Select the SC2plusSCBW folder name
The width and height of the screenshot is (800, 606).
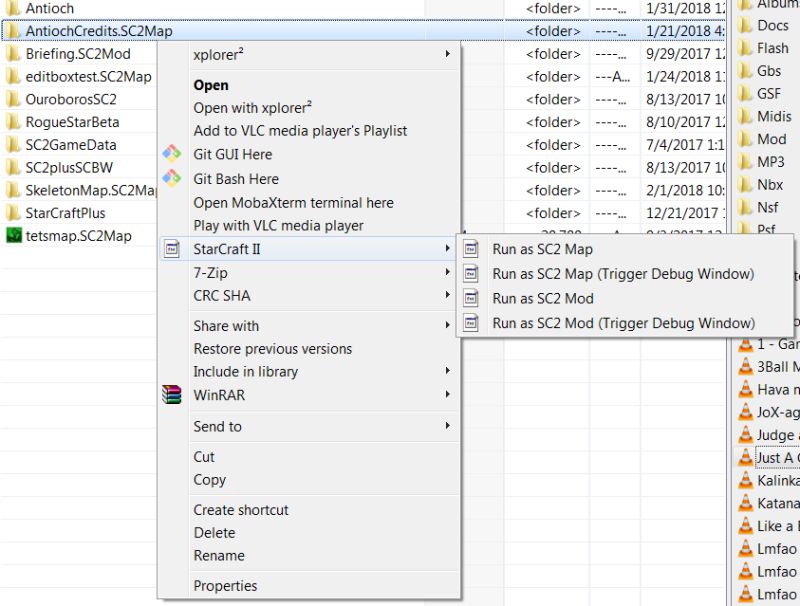[x=69, y=167]
